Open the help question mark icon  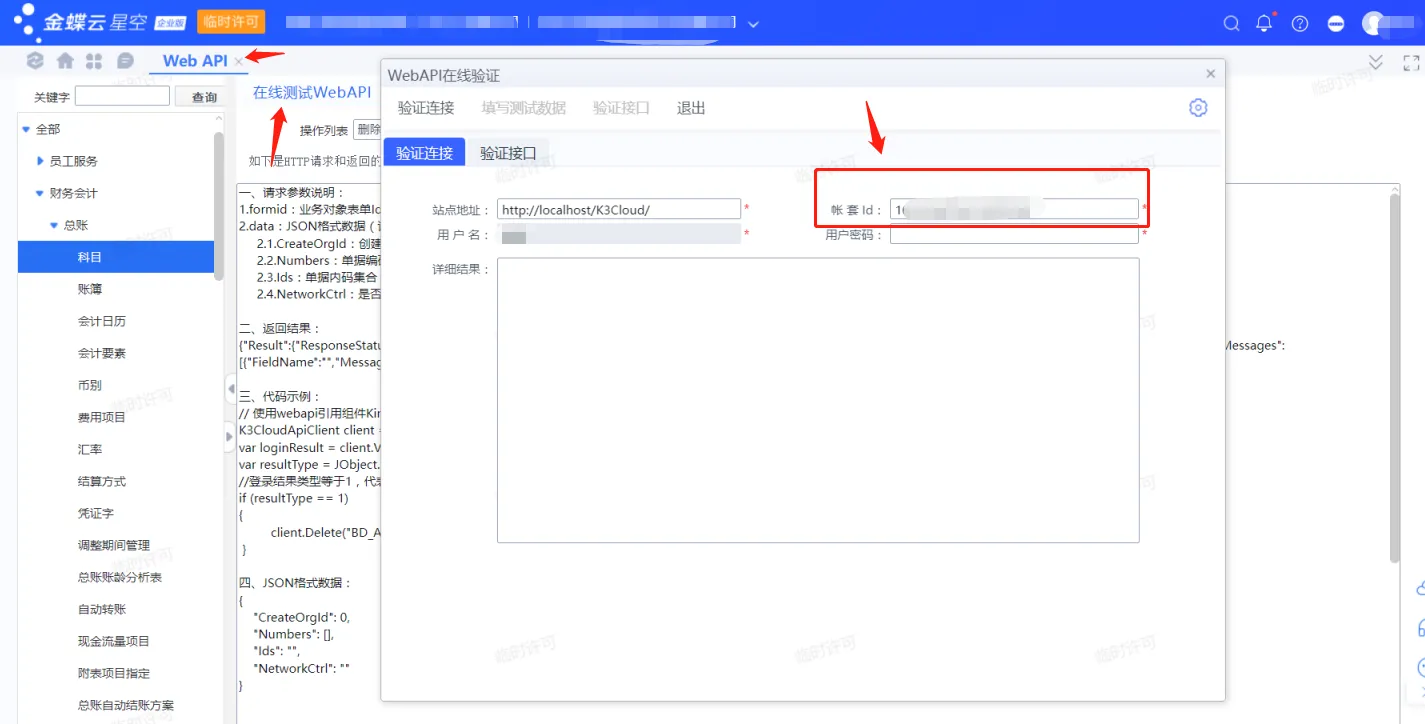pyautogui.click(x=1300, y=23)
